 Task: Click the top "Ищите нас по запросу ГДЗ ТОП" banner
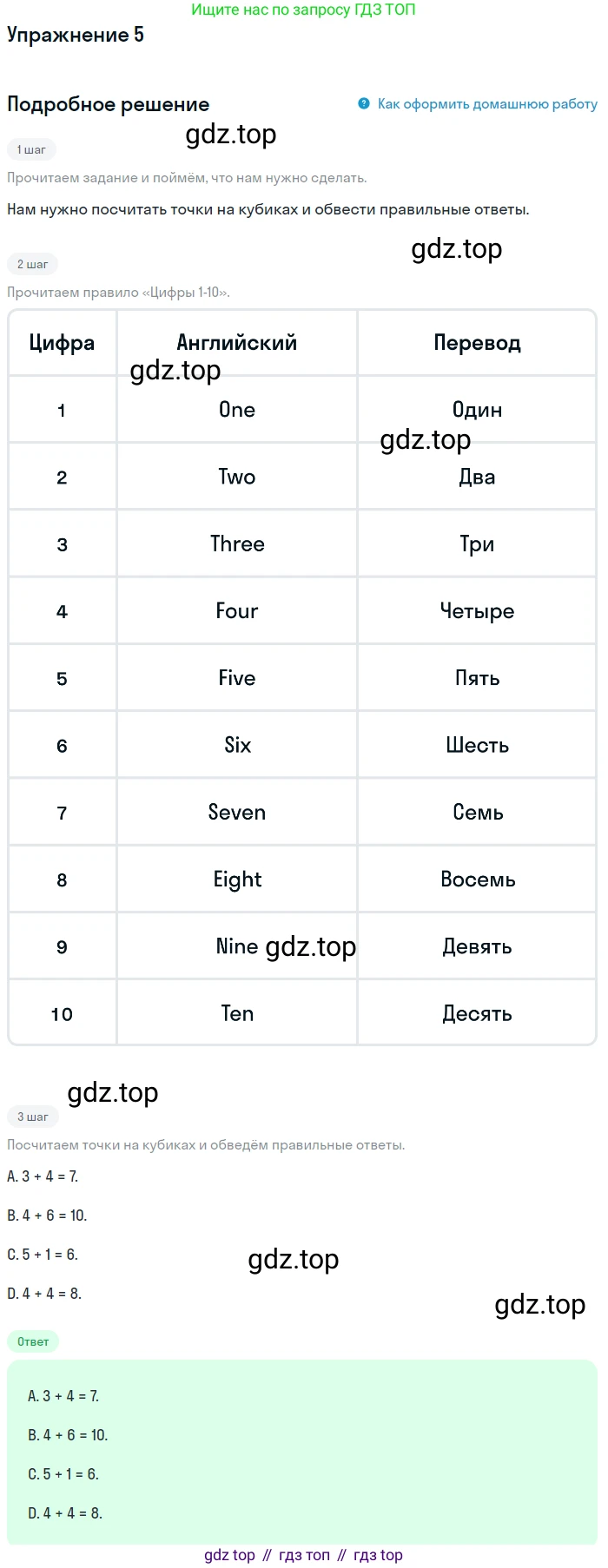point(303,10)
